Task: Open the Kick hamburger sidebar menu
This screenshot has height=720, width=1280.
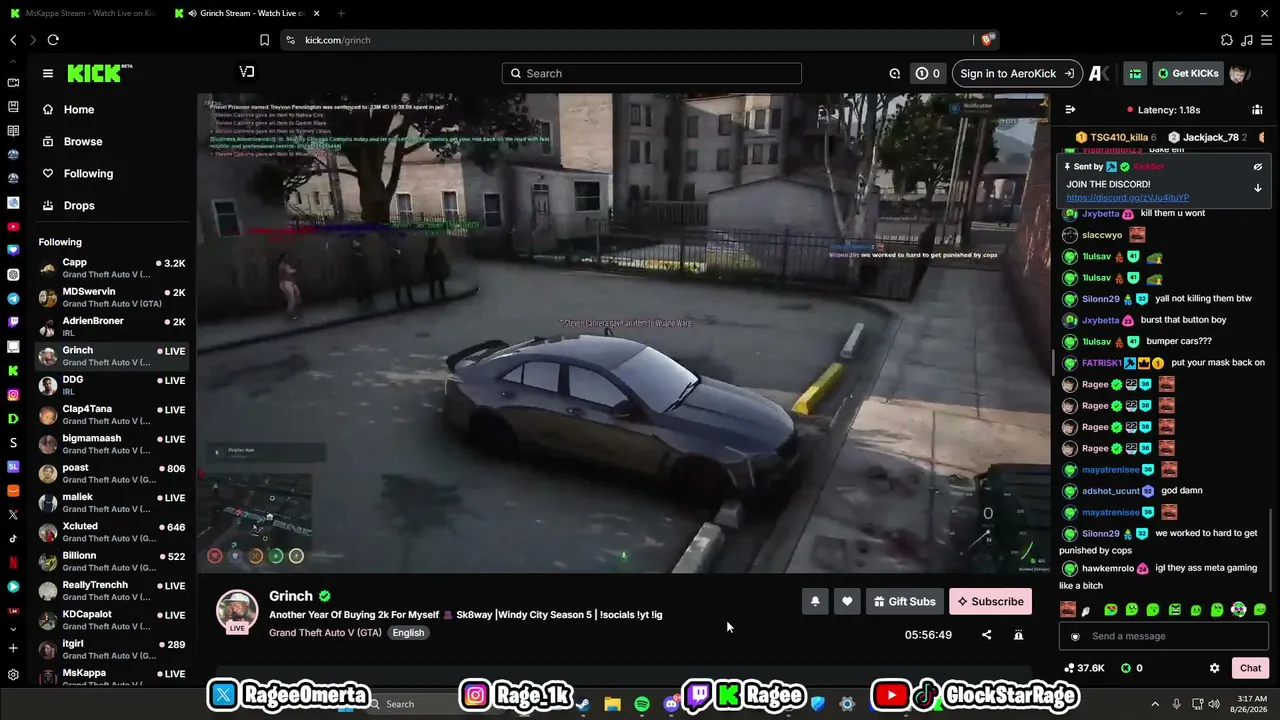Action: point(47,73)
